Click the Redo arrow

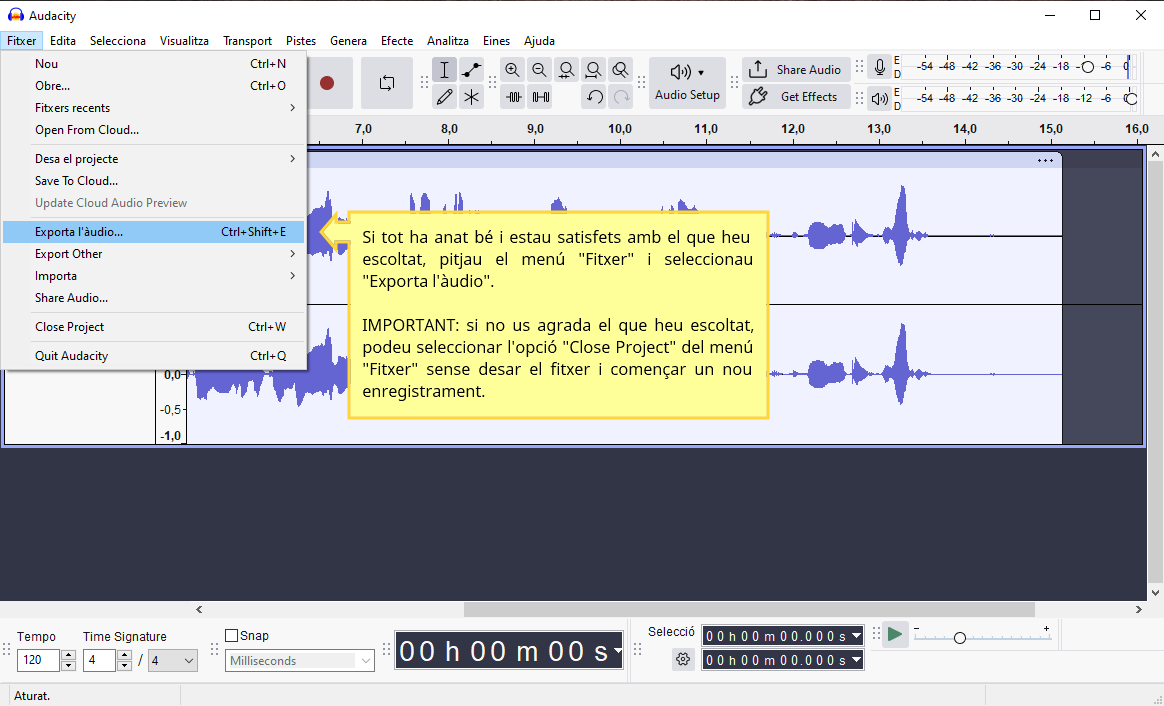[x=621, y=97]
